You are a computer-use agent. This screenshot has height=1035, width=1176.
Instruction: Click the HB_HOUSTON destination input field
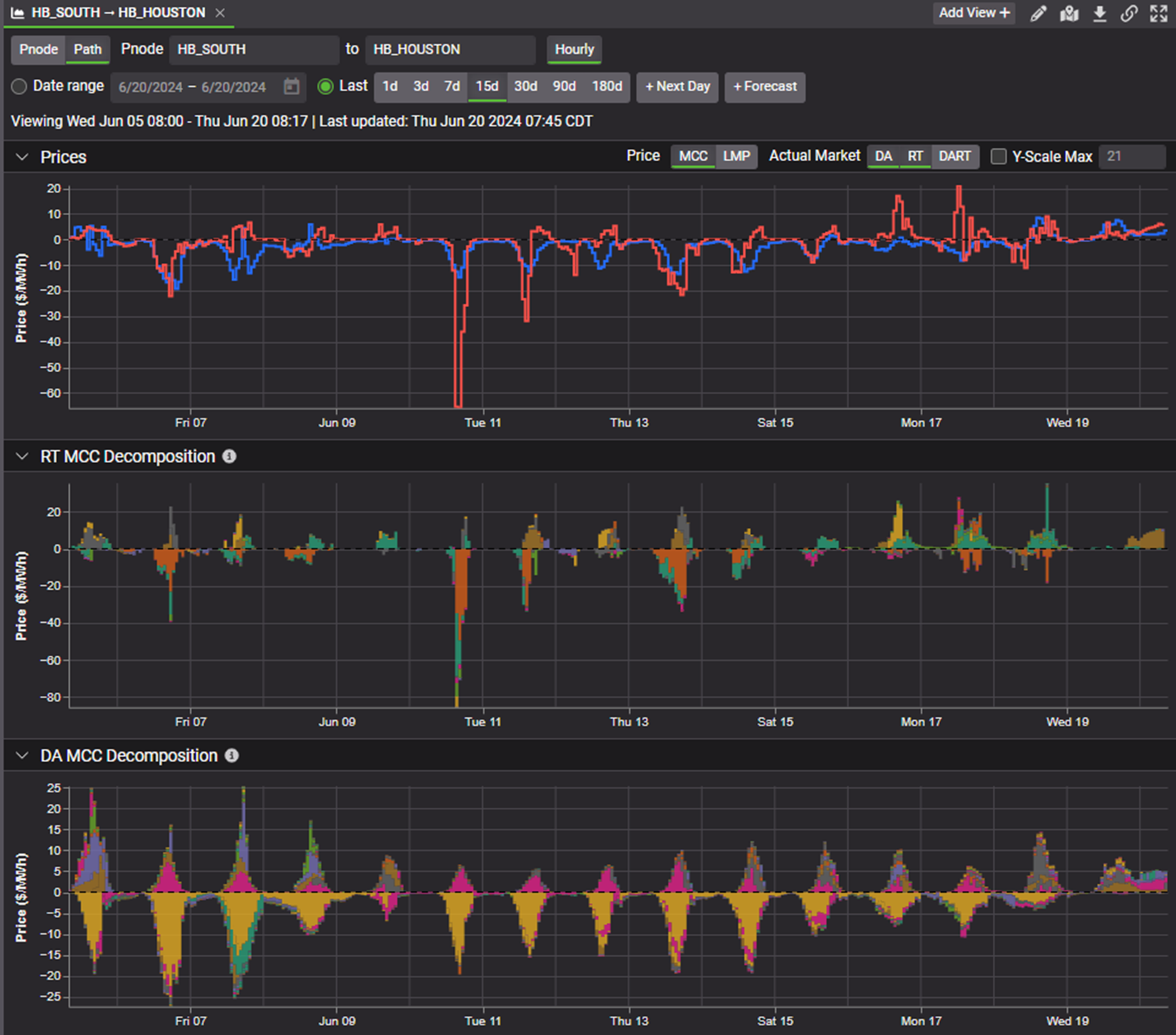[x=450, y=49]
